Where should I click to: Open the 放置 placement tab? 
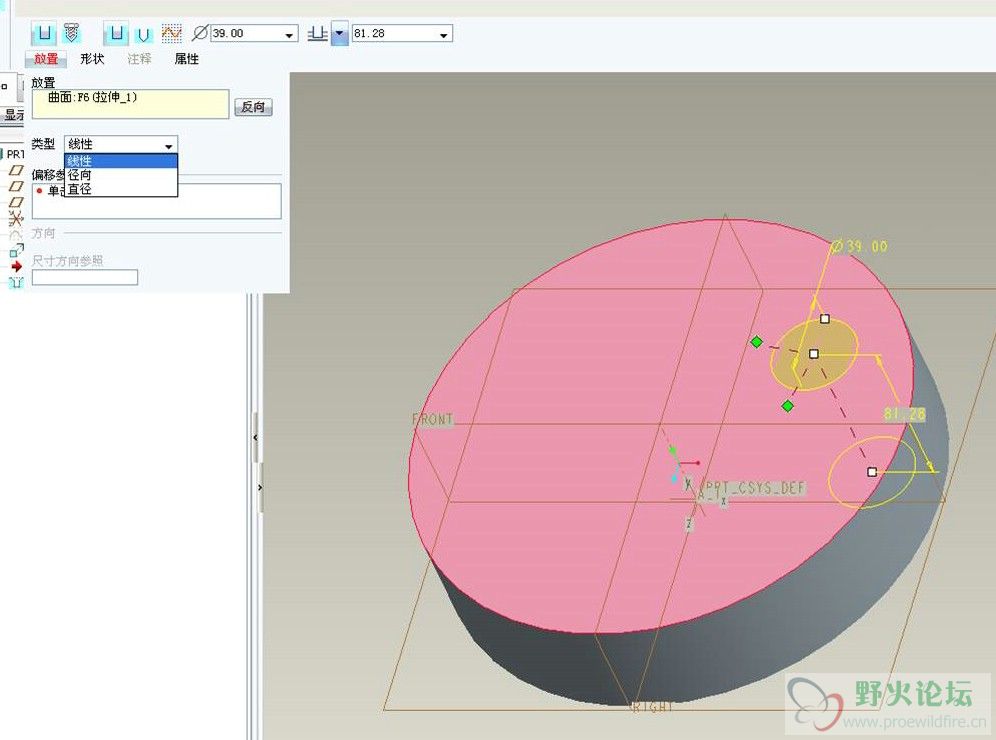coord(46,59)
